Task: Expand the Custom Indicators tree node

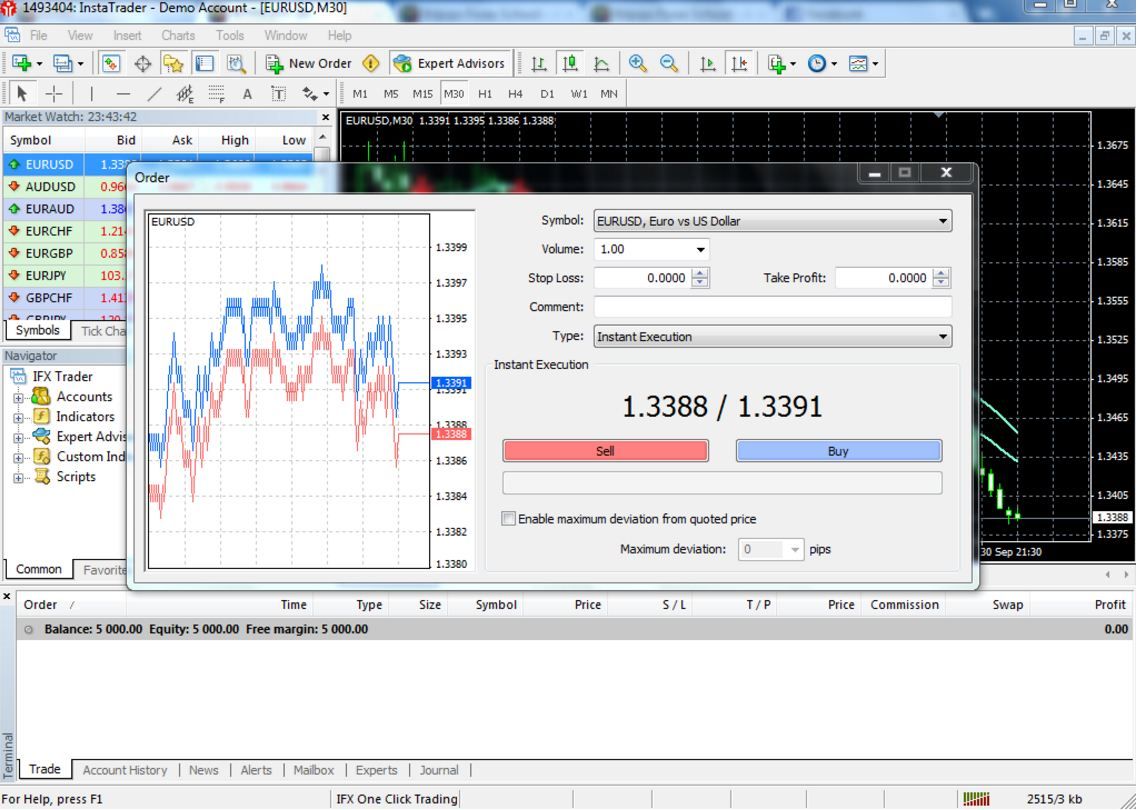Action: point(18,457)
